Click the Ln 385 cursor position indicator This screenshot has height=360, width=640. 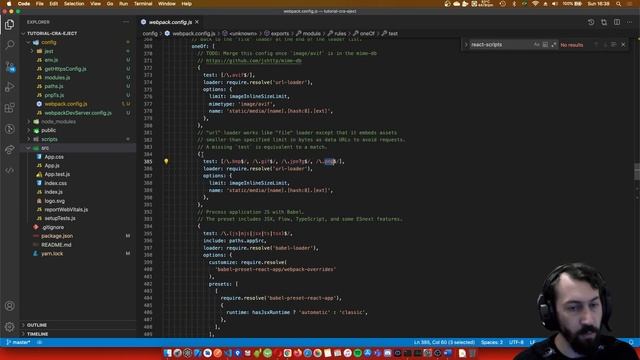coord(444,342)
